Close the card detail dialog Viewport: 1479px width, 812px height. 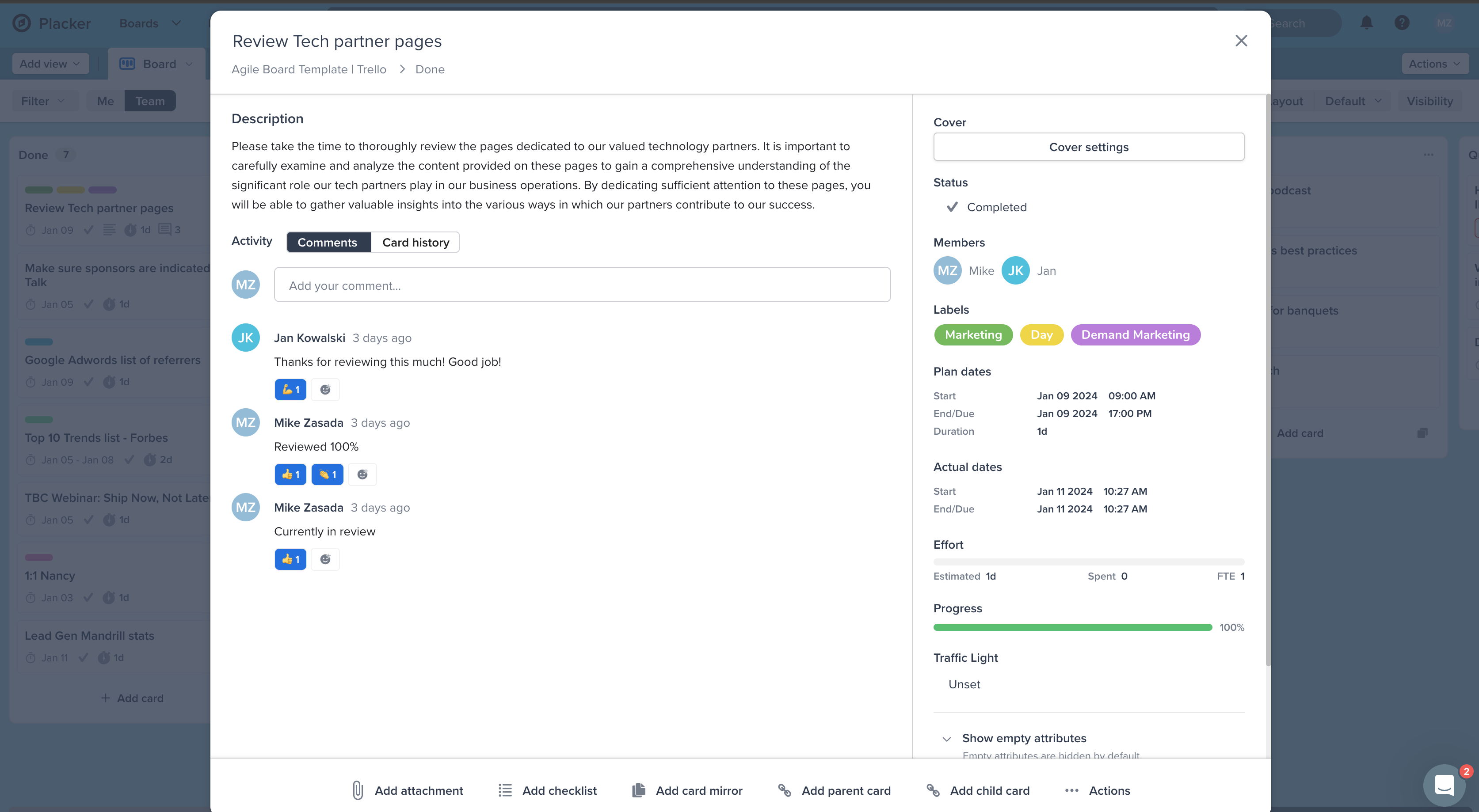pyautogui.click(x=1241, y=41)
